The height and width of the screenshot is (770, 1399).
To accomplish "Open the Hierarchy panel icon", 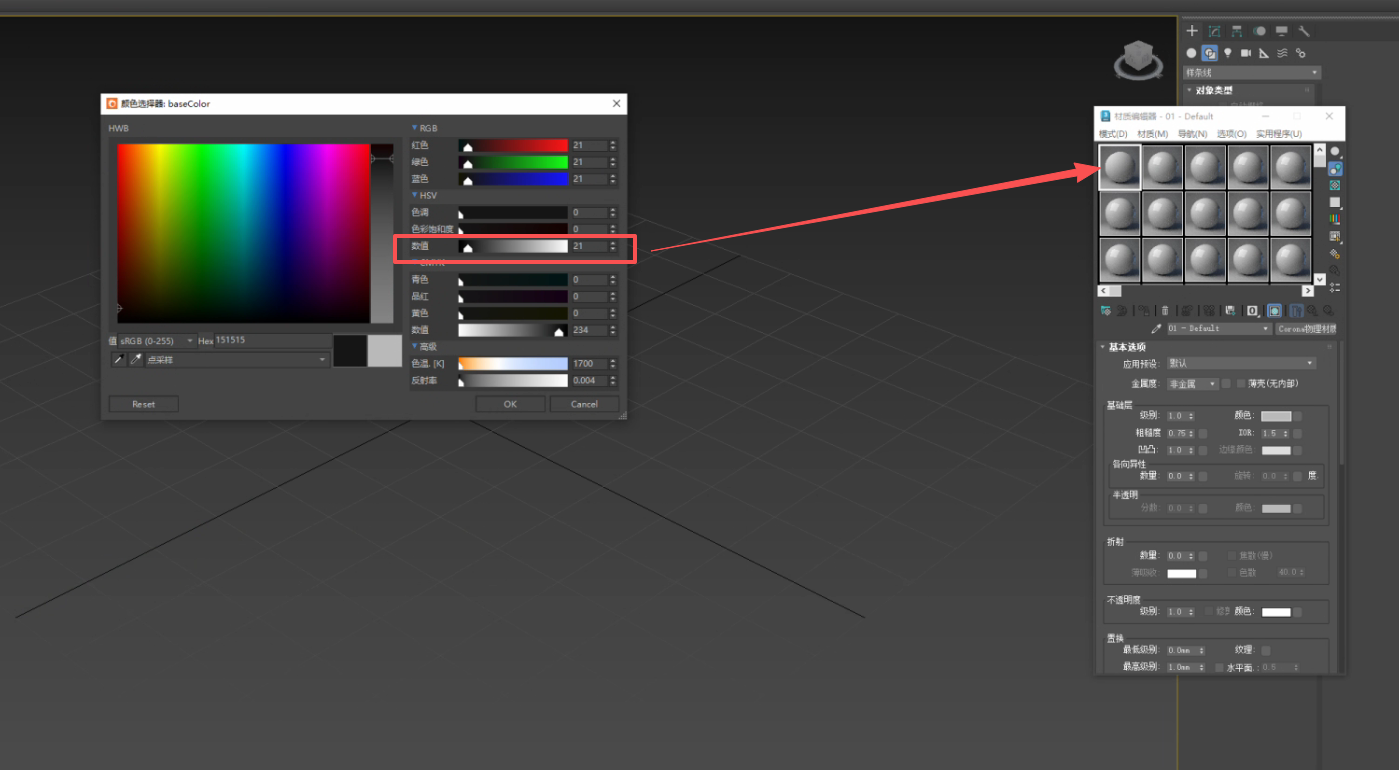I will pyautogui.click(x=1237, y=31).
